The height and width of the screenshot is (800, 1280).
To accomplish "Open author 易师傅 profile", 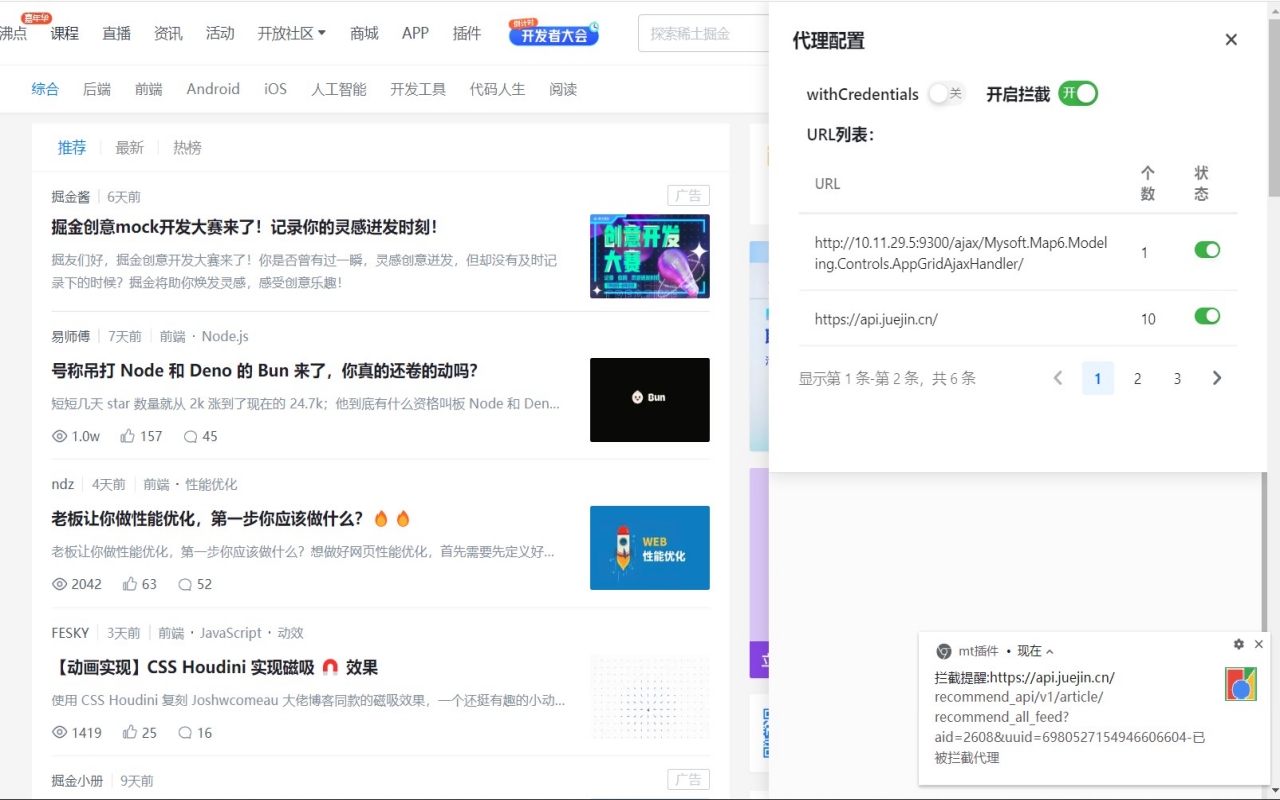I will point(71,336).
